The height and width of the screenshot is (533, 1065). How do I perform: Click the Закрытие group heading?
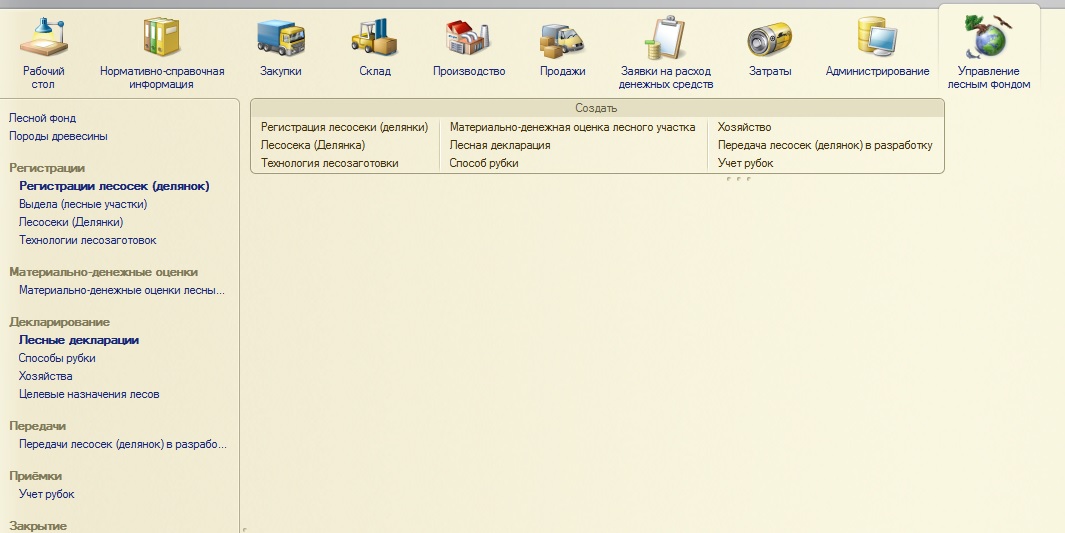(38, 526)
